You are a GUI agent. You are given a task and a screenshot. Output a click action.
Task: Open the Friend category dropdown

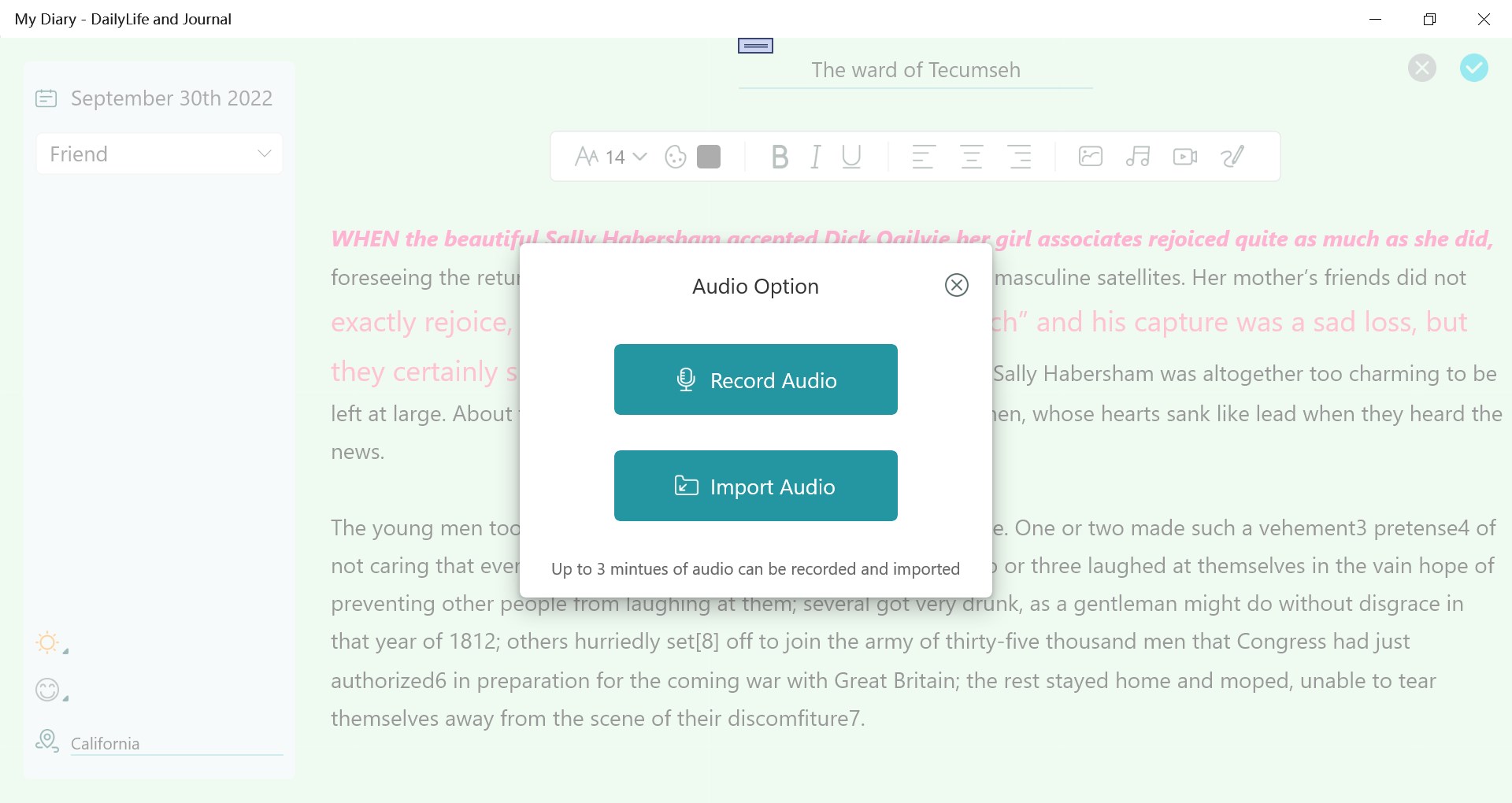coord(264,154)
